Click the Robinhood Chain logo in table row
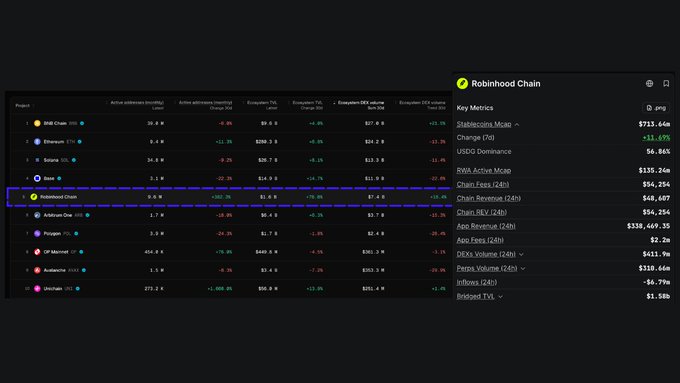The width and height of the screenshot is (680, 383). (x=34, y=197)
